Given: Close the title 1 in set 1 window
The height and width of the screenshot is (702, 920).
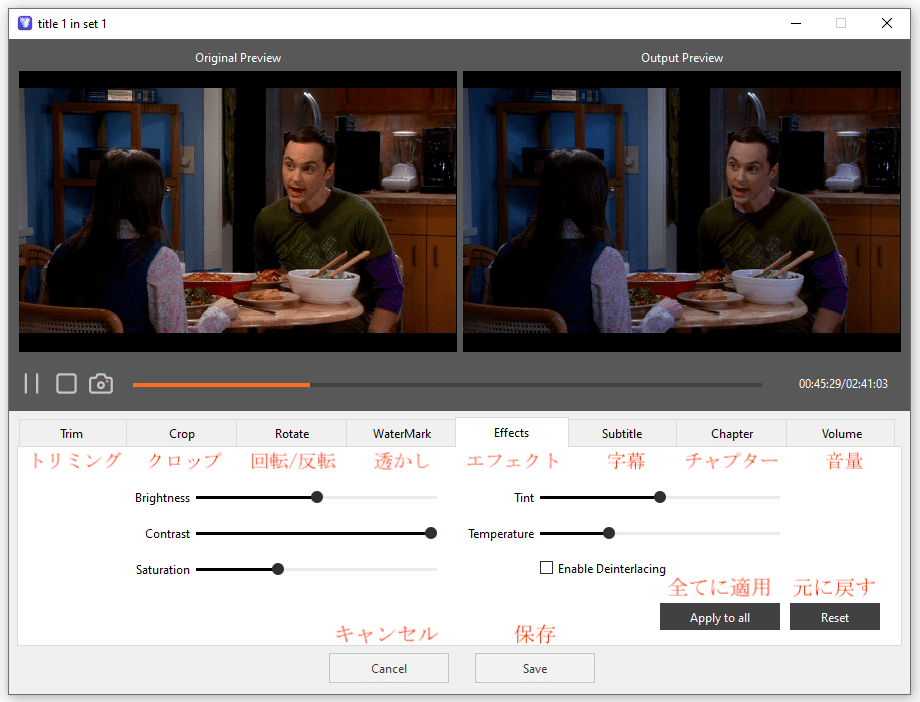Looking at the screenshot, I should (x=887, y=23).
